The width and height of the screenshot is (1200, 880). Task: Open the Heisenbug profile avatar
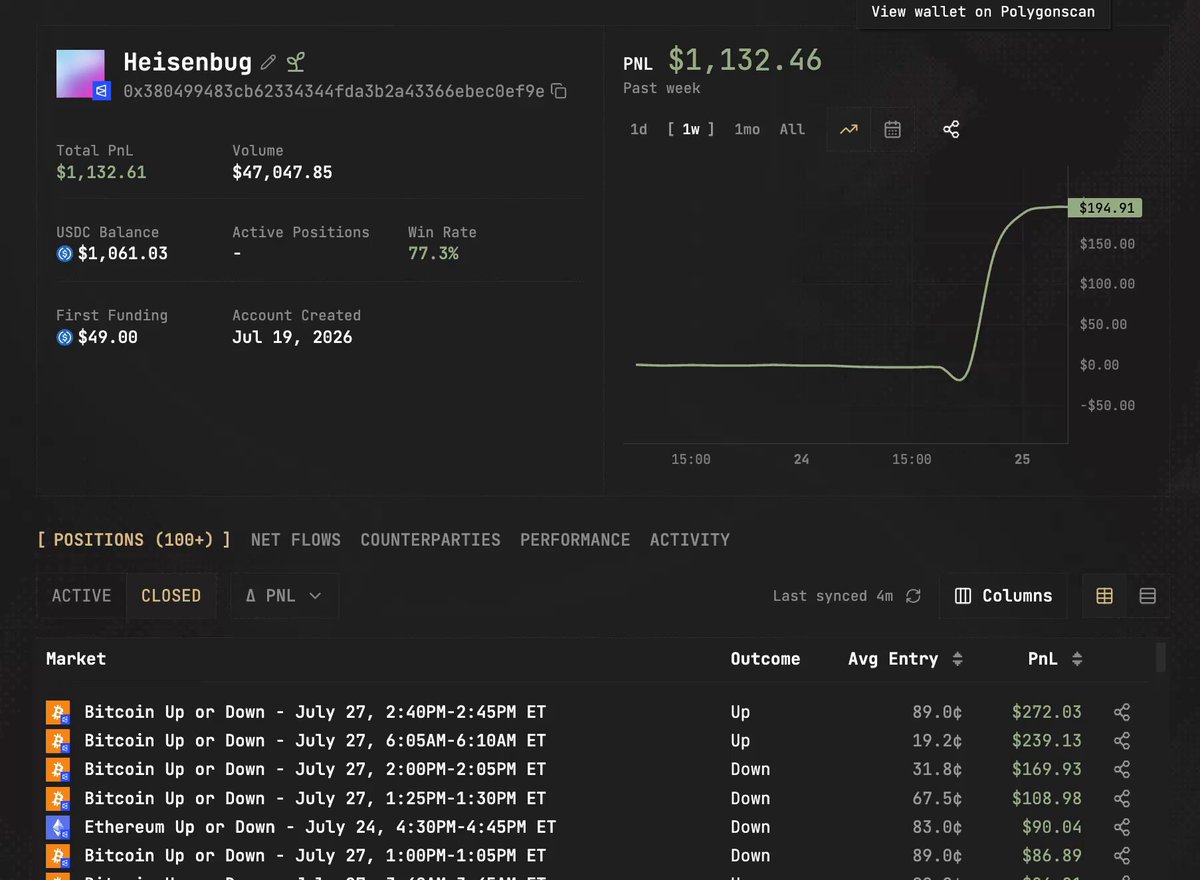(x=81, y=74)
